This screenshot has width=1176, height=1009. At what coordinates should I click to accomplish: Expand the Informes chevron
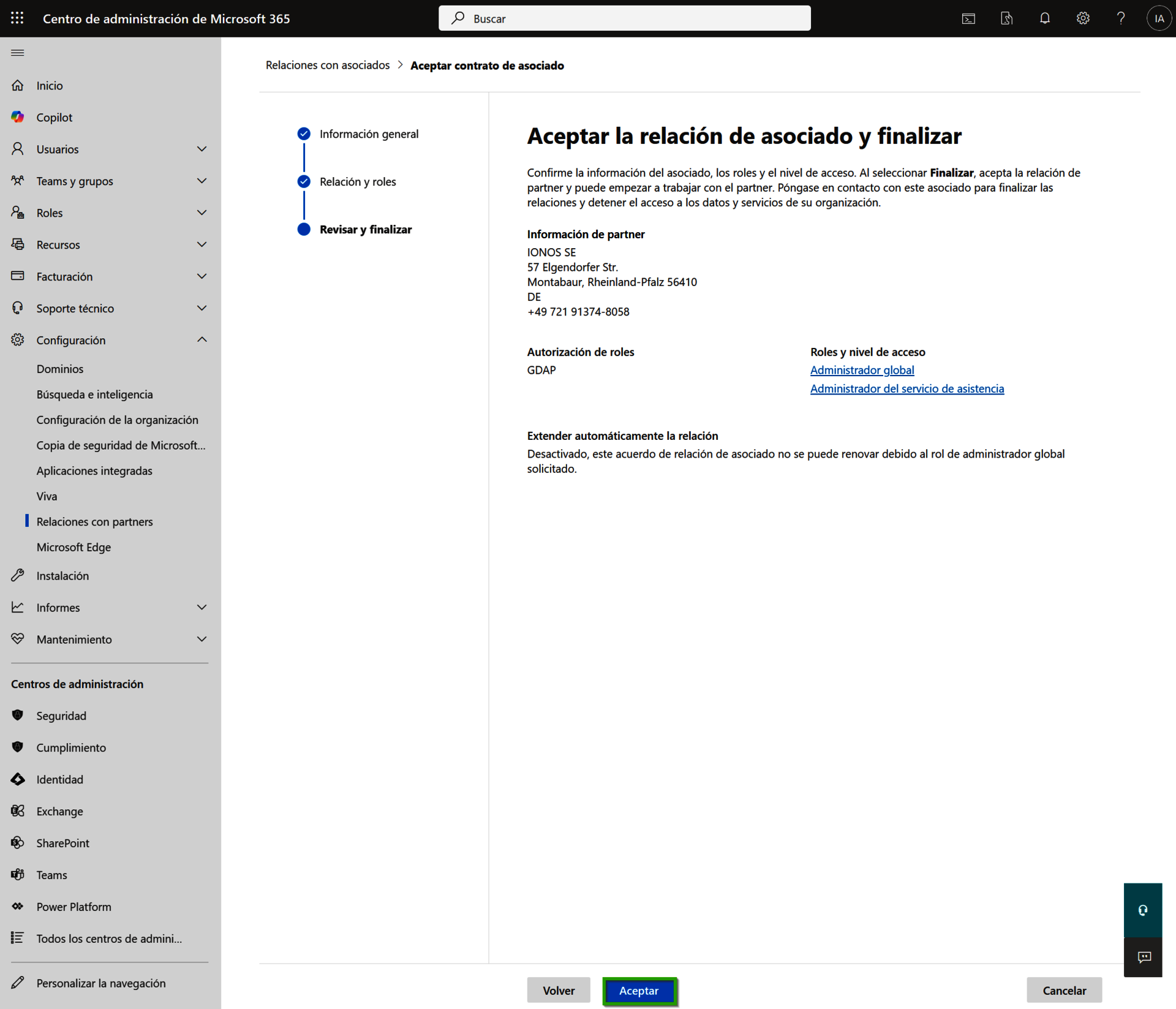[x=202, y=607]
